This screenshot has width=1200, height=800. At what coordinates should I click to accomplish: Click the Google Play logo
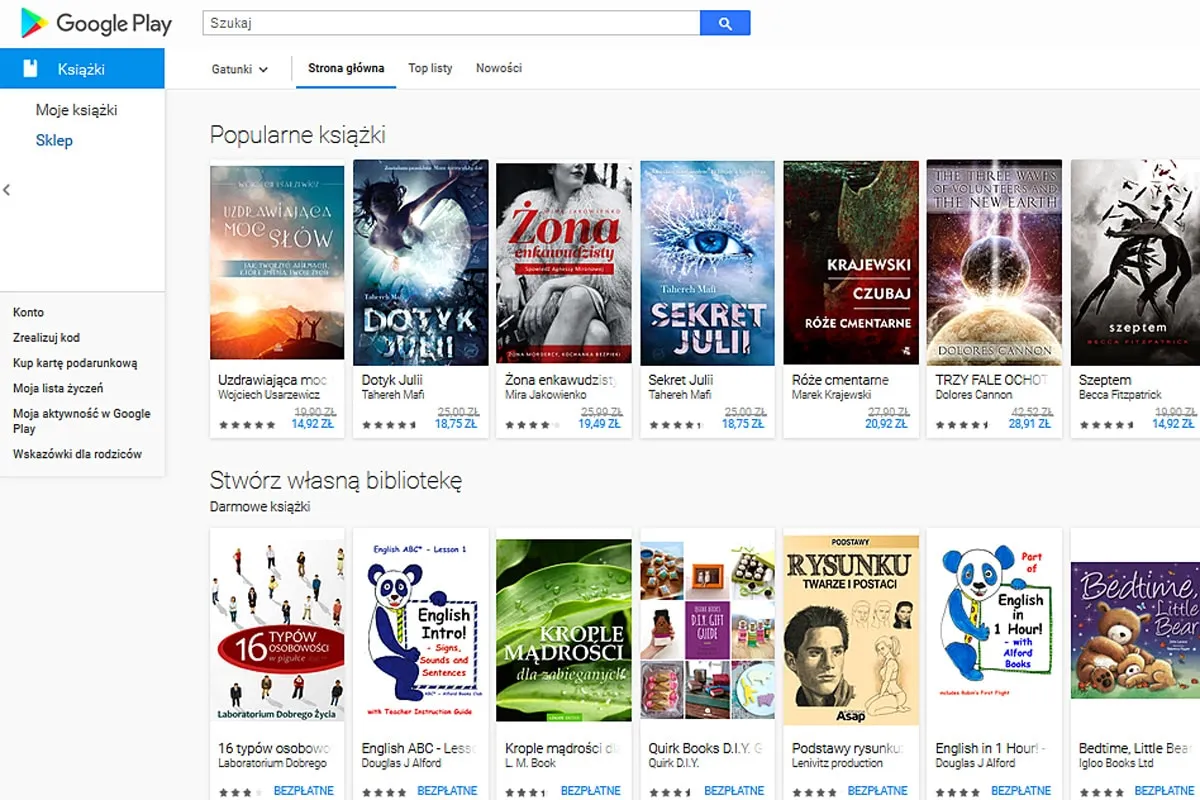click(96, 23)
